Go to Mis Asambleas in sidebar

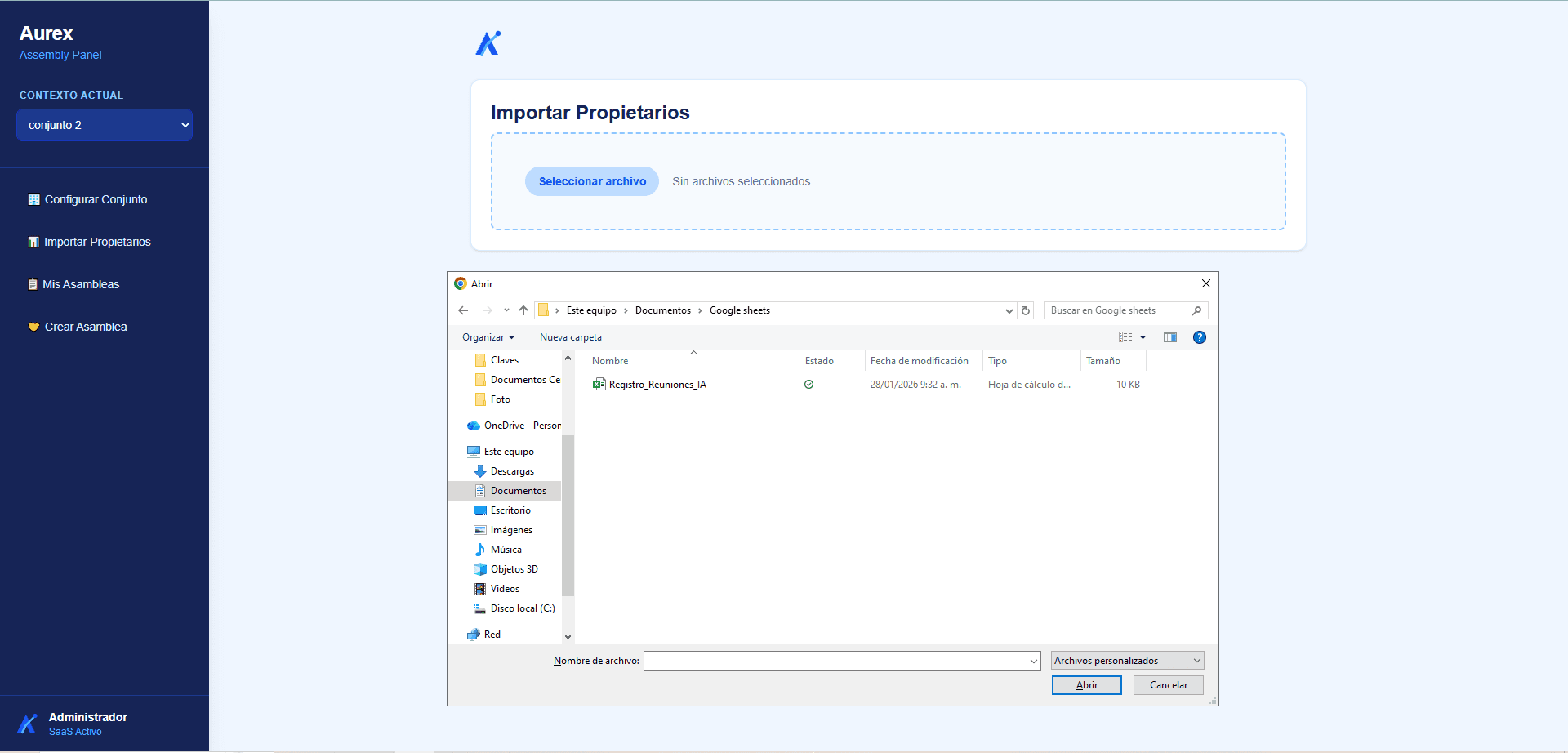(81, 284)
